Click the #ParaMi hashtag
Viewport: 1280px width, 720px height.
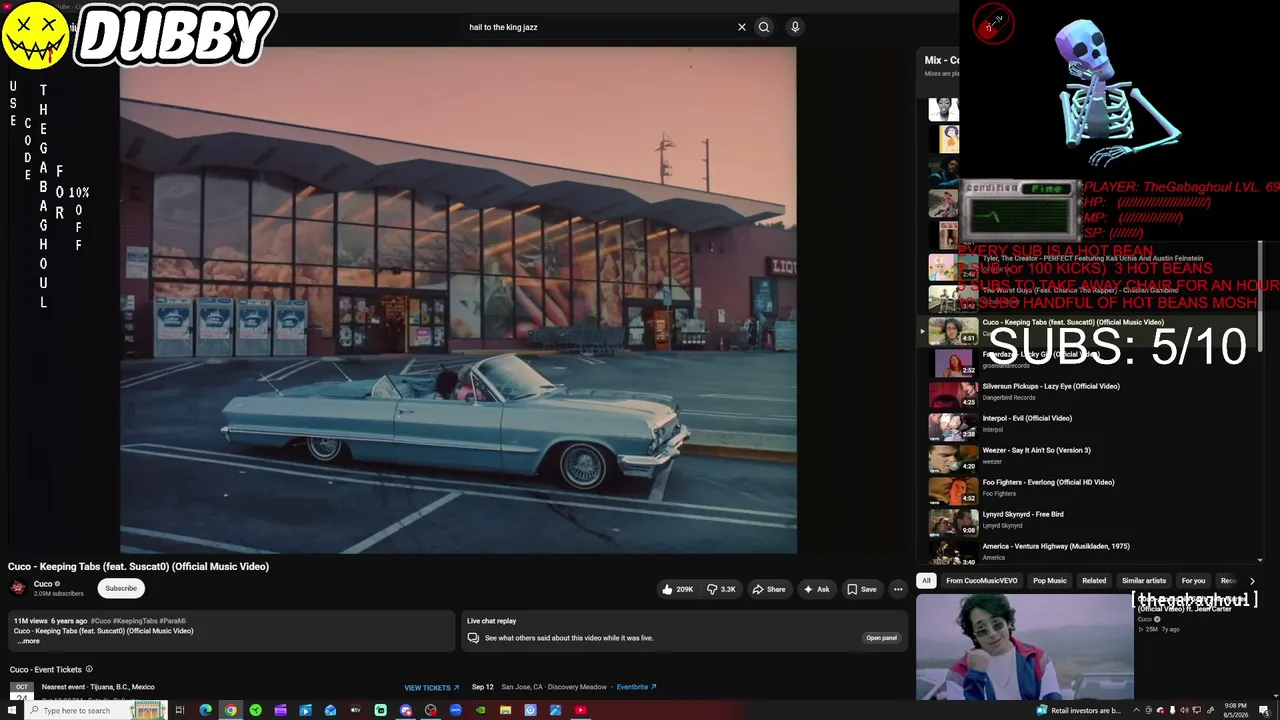click(173, 621)
